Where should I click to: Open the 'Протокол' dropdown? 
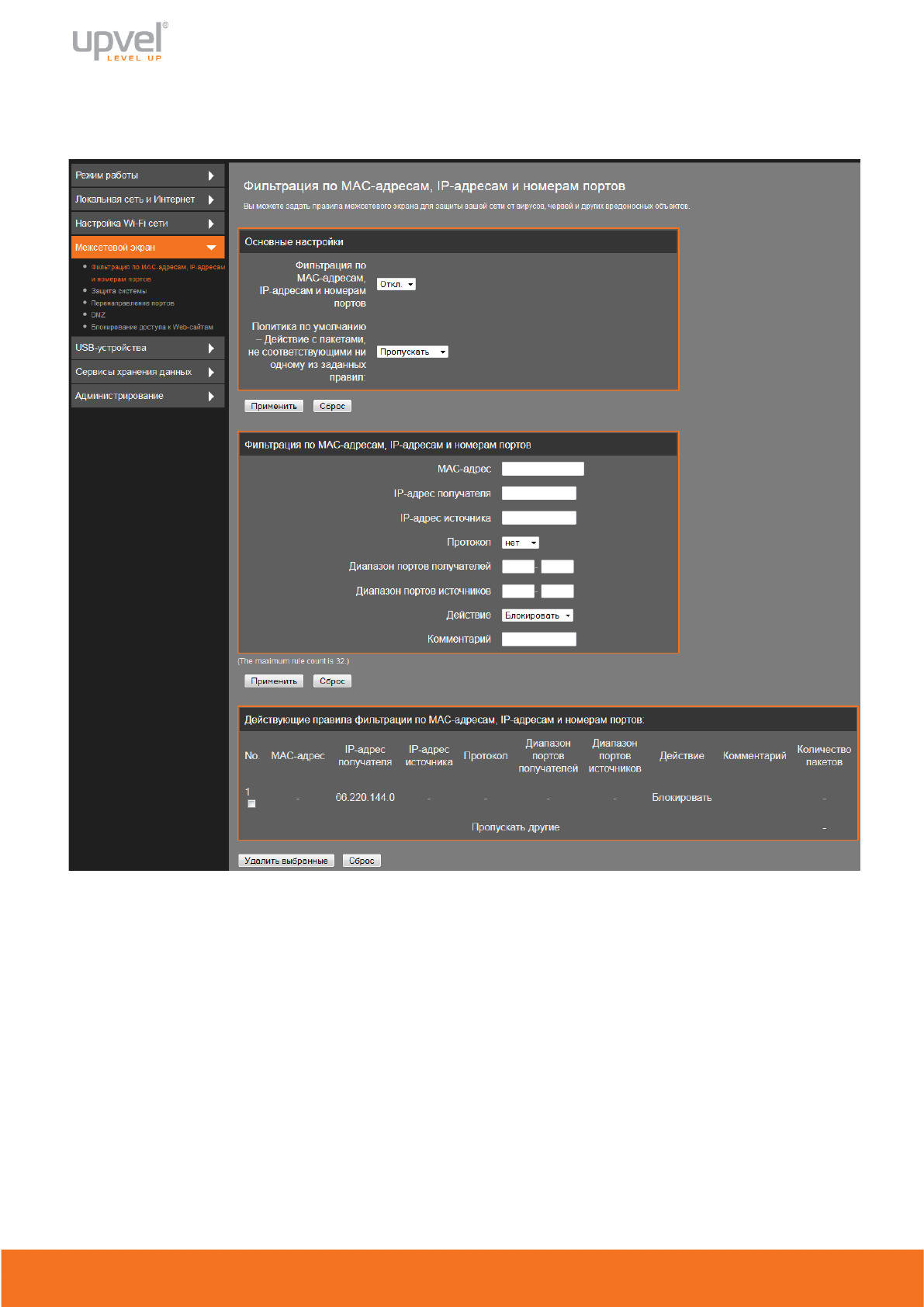click(520, 543)
